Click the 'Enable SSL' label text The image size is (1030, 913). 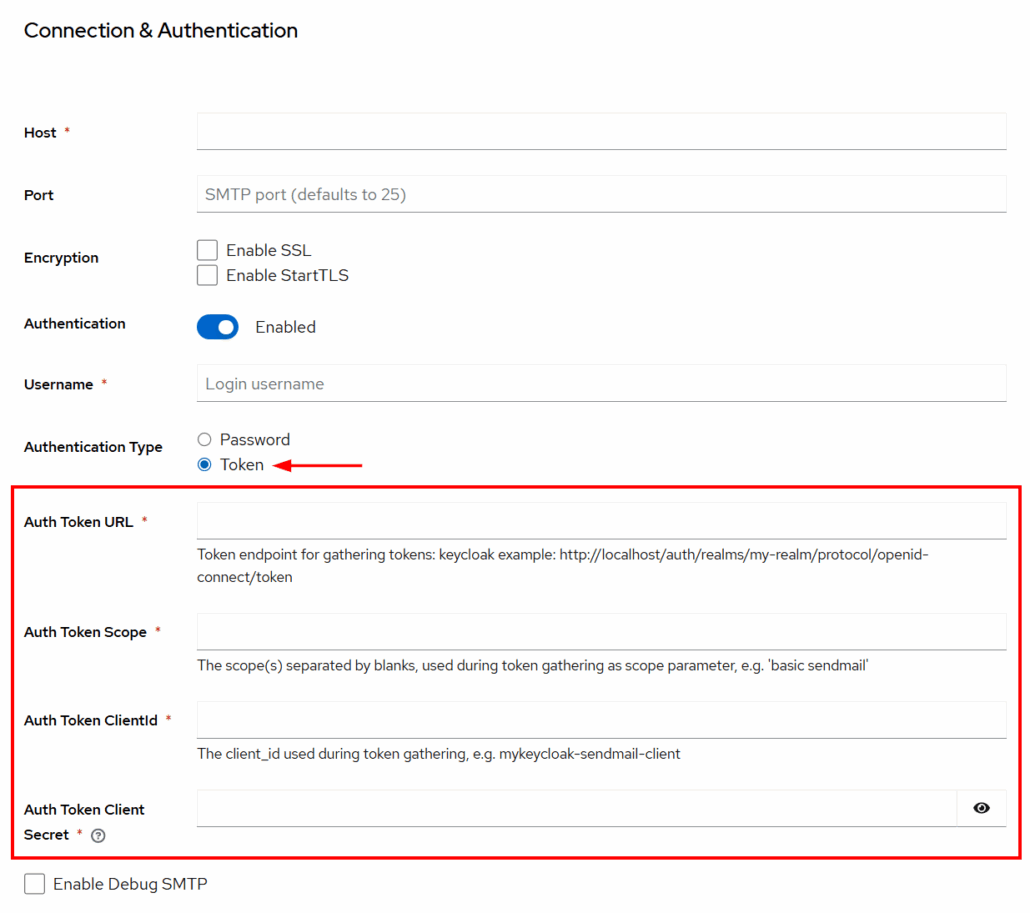click(268, 250)
